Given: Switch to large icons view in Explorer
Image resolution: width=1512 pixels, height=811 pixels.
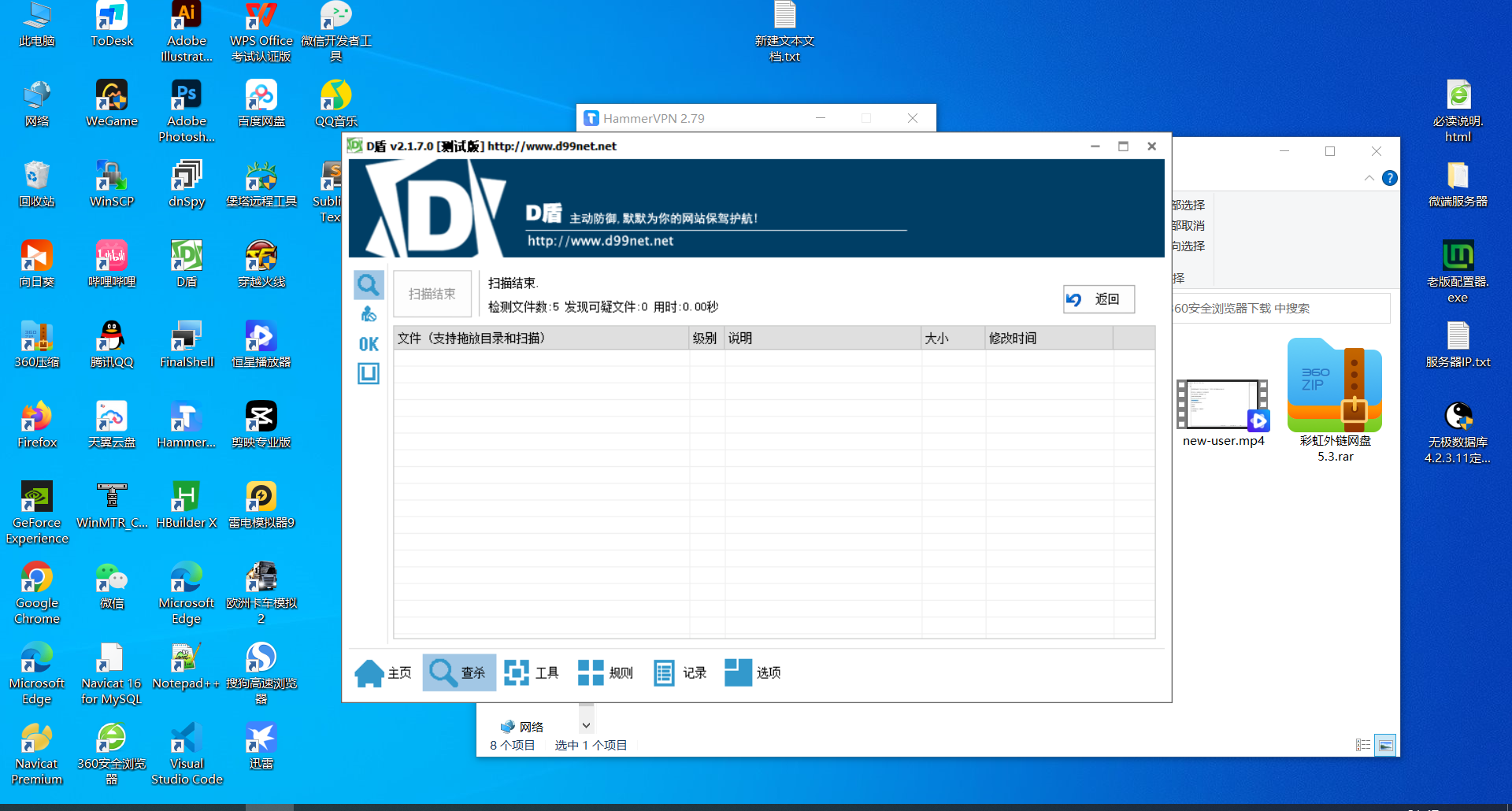Looking at the screenshot, I should point(1385,745).
